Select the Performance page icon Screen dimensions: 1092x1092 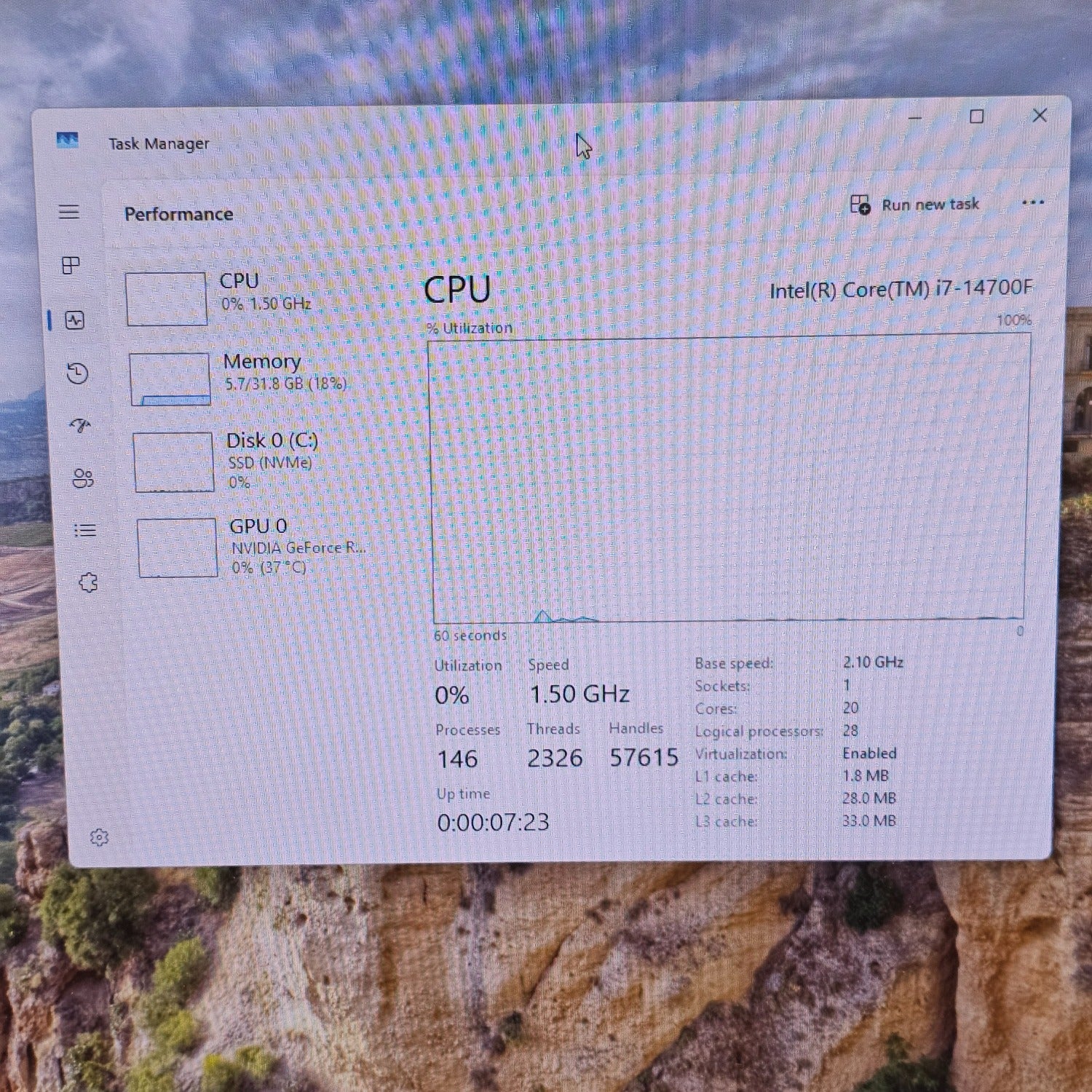tap(74, 320)
